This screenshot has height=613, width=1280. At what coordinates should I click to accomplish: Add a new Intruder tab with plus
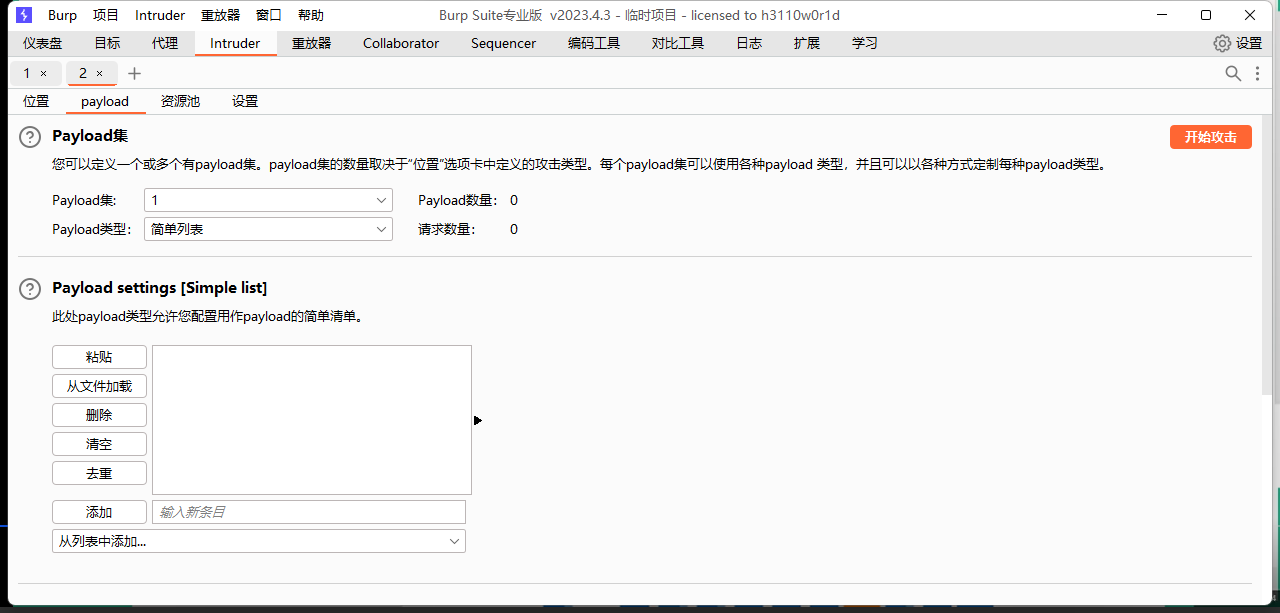click(x=135, y=73)
